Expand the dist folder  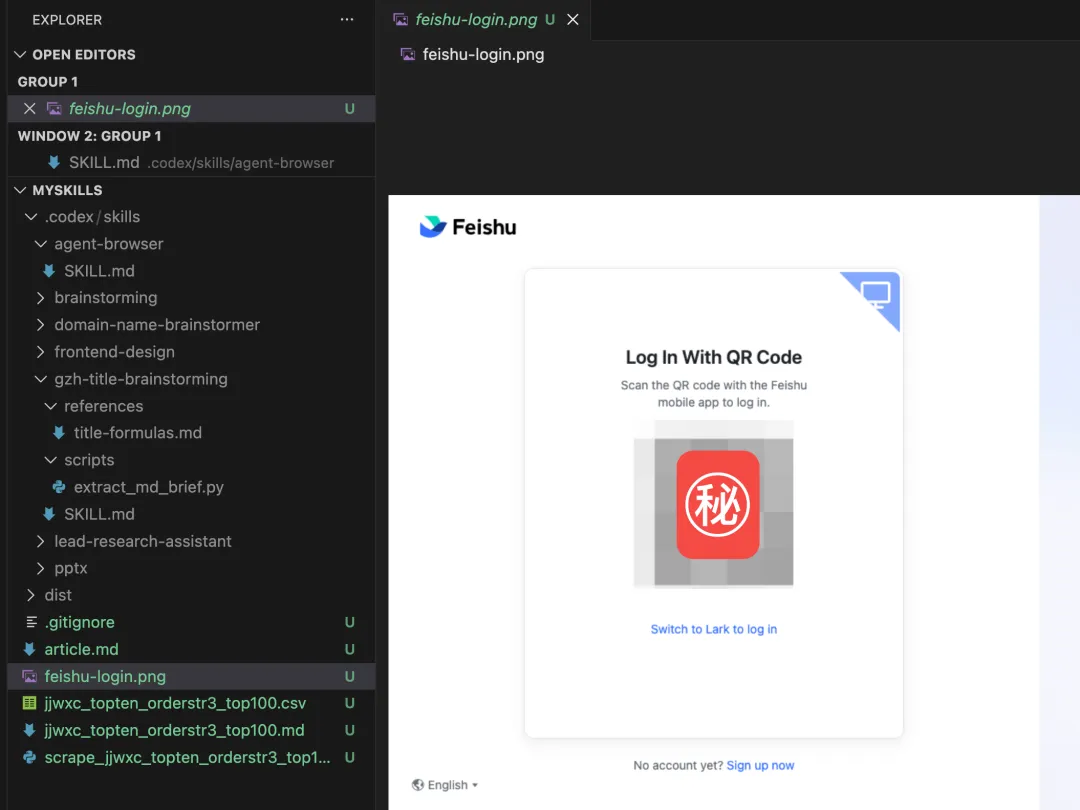coord(58,595)
